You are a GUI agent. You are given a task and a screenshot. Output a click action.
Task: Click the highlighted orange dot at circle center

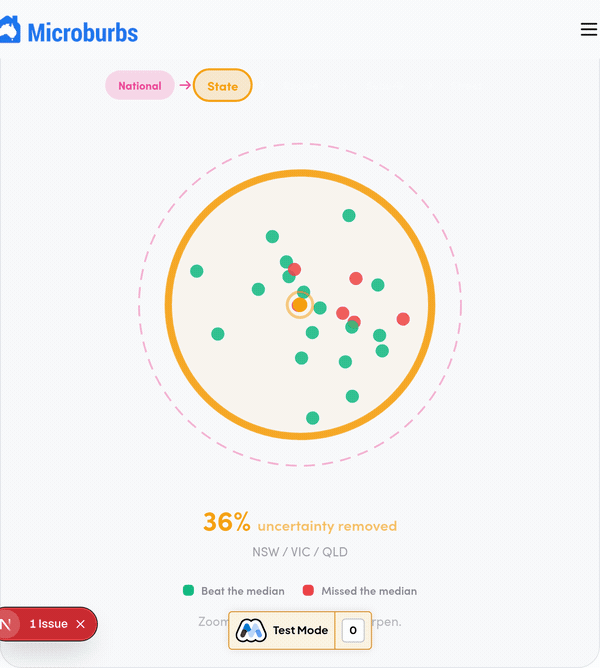point(300,305)
